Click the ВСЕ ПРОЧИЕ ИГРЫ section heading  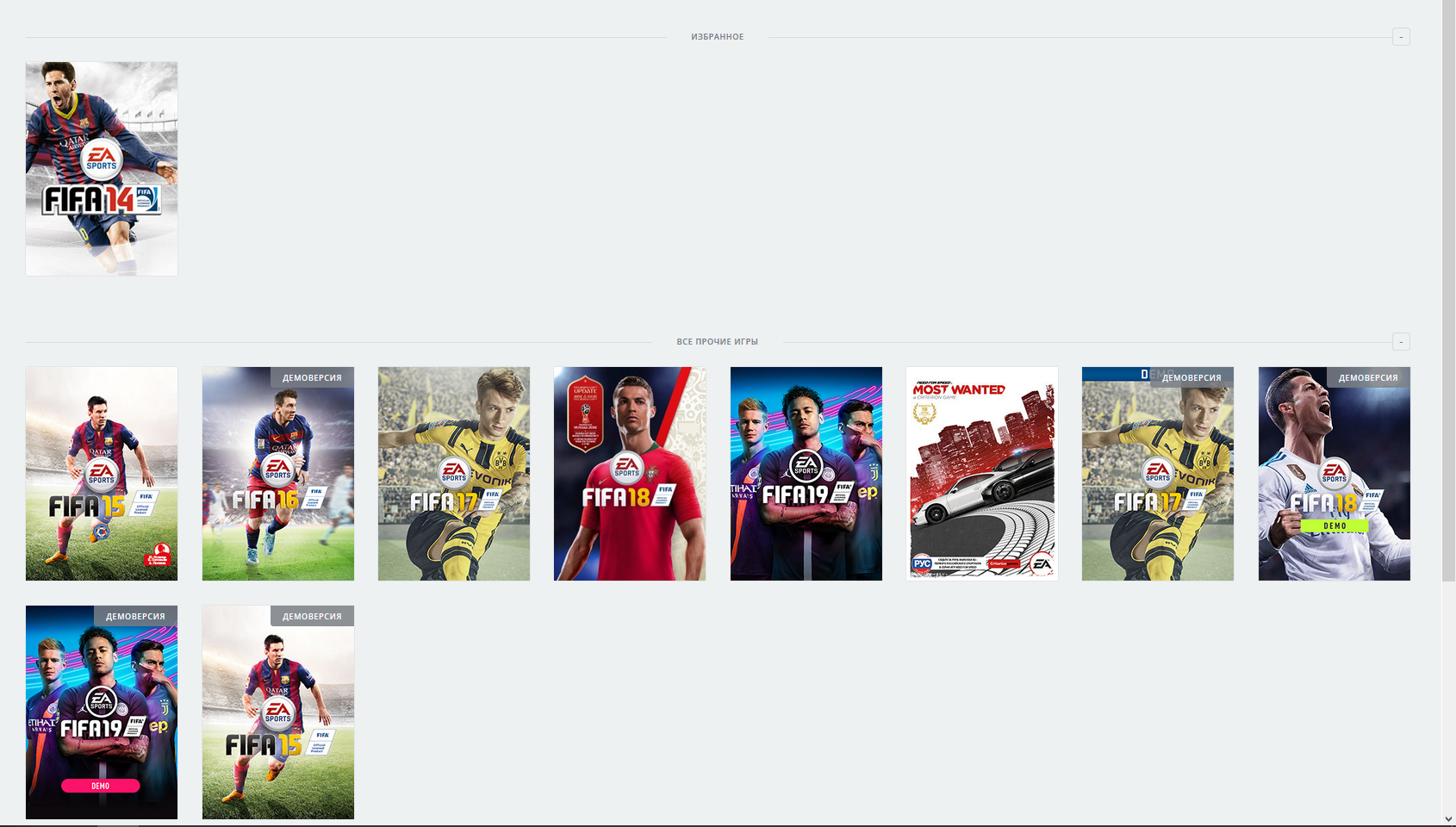pos(717,342)
